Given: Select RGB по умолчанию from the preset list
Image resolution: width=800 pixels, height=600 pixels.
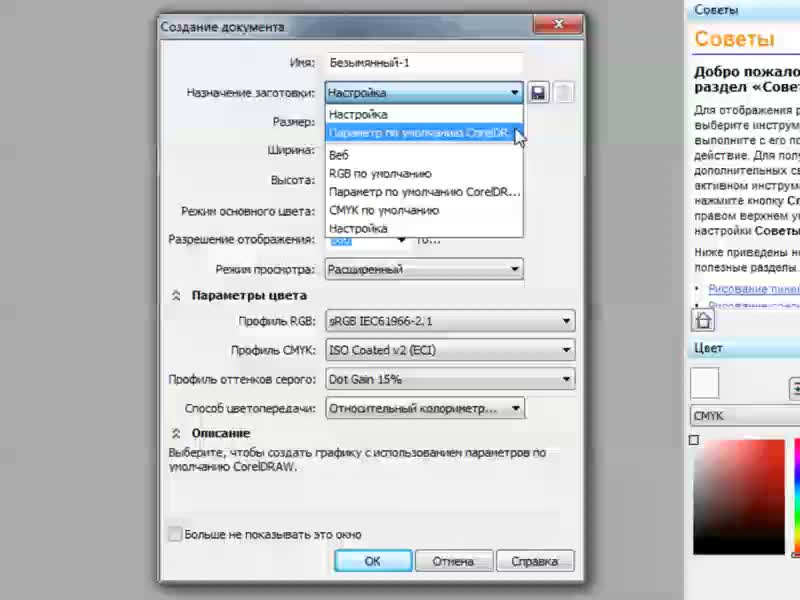Looking at the screenshot, I should click(x=424, y=173).
